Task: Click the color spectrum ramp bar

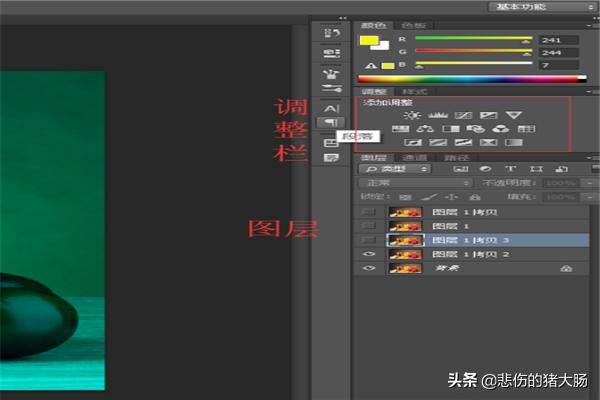Action: click(x=472, y=78)
